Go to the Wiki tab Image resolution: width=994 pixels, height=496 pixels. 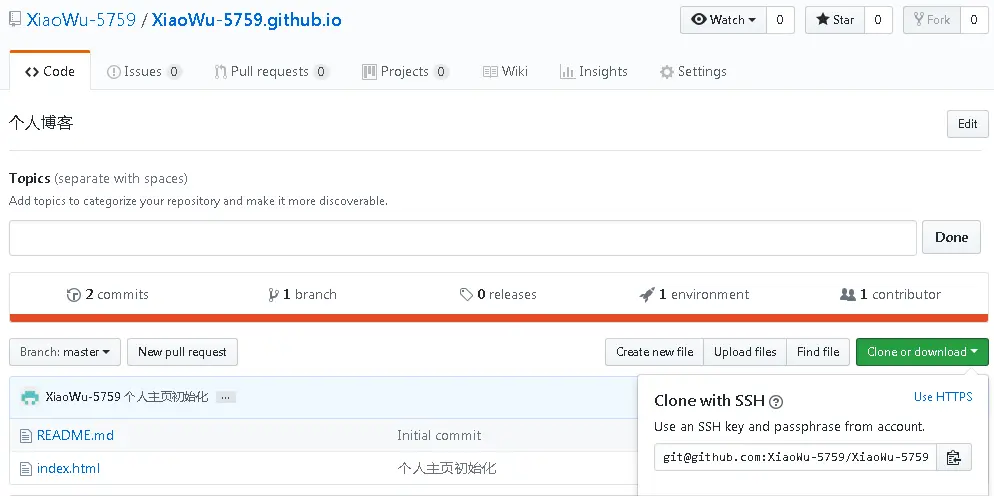(x=505, y=72)
